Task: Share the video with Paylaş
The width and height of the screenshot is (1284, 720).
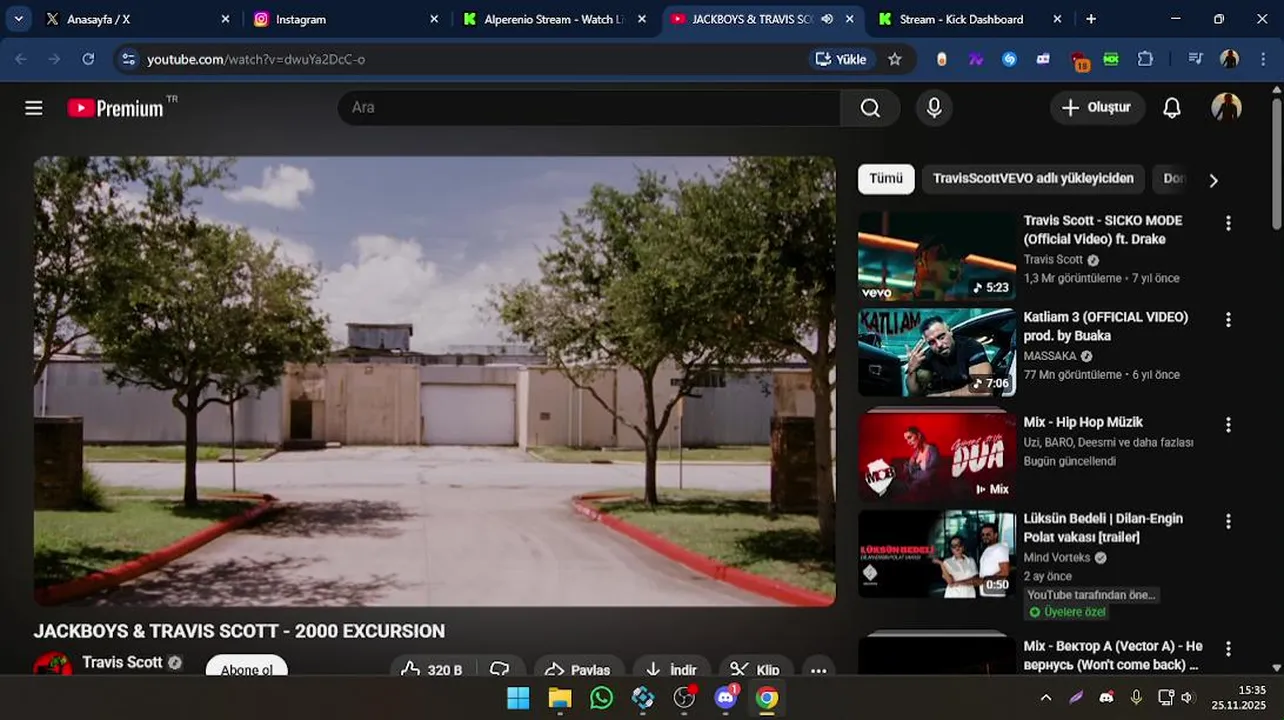Action: click(x=579, y=668)
